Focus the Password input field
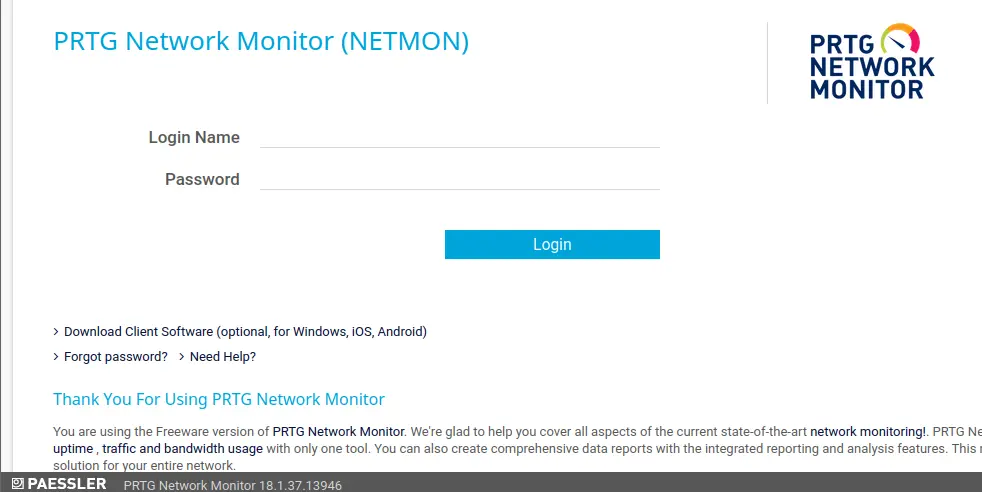The image size is (982, 492). (460, 179)
